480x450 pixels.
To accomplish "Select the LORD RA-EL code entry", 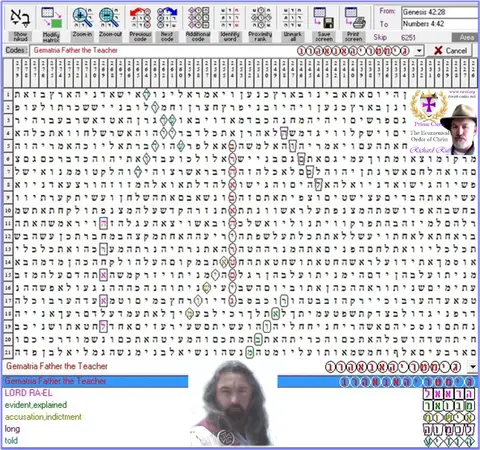I will click(x=29, y=393).
